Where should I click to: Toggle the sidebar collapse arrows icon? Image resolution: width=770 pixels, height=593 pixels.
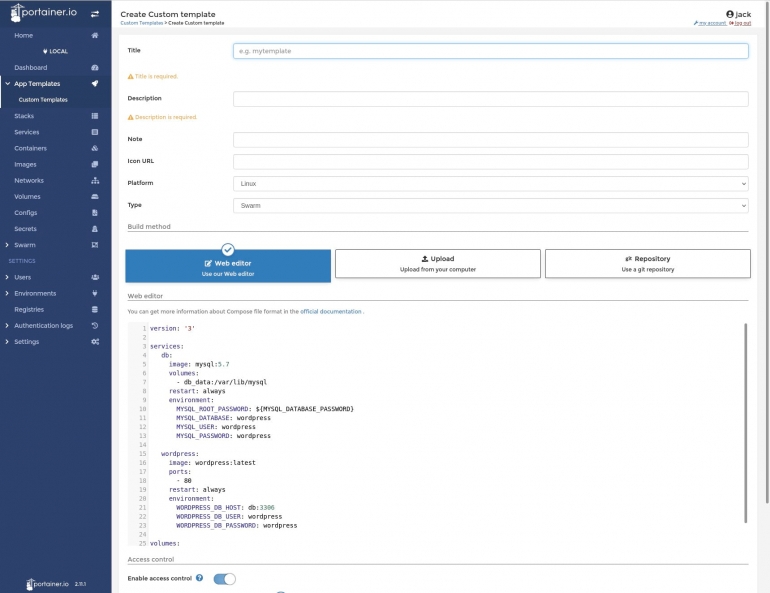tap(95, 14)
